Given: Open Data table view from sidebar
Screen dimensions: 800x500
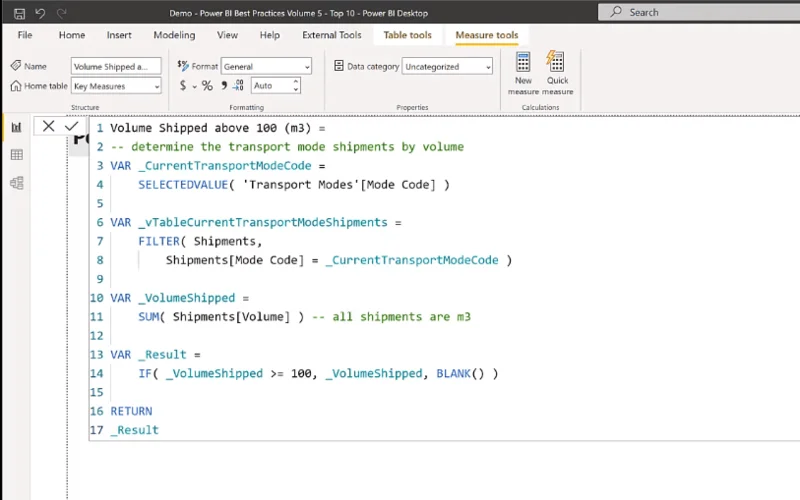Looking at the screenshot, I should [16, 155].
